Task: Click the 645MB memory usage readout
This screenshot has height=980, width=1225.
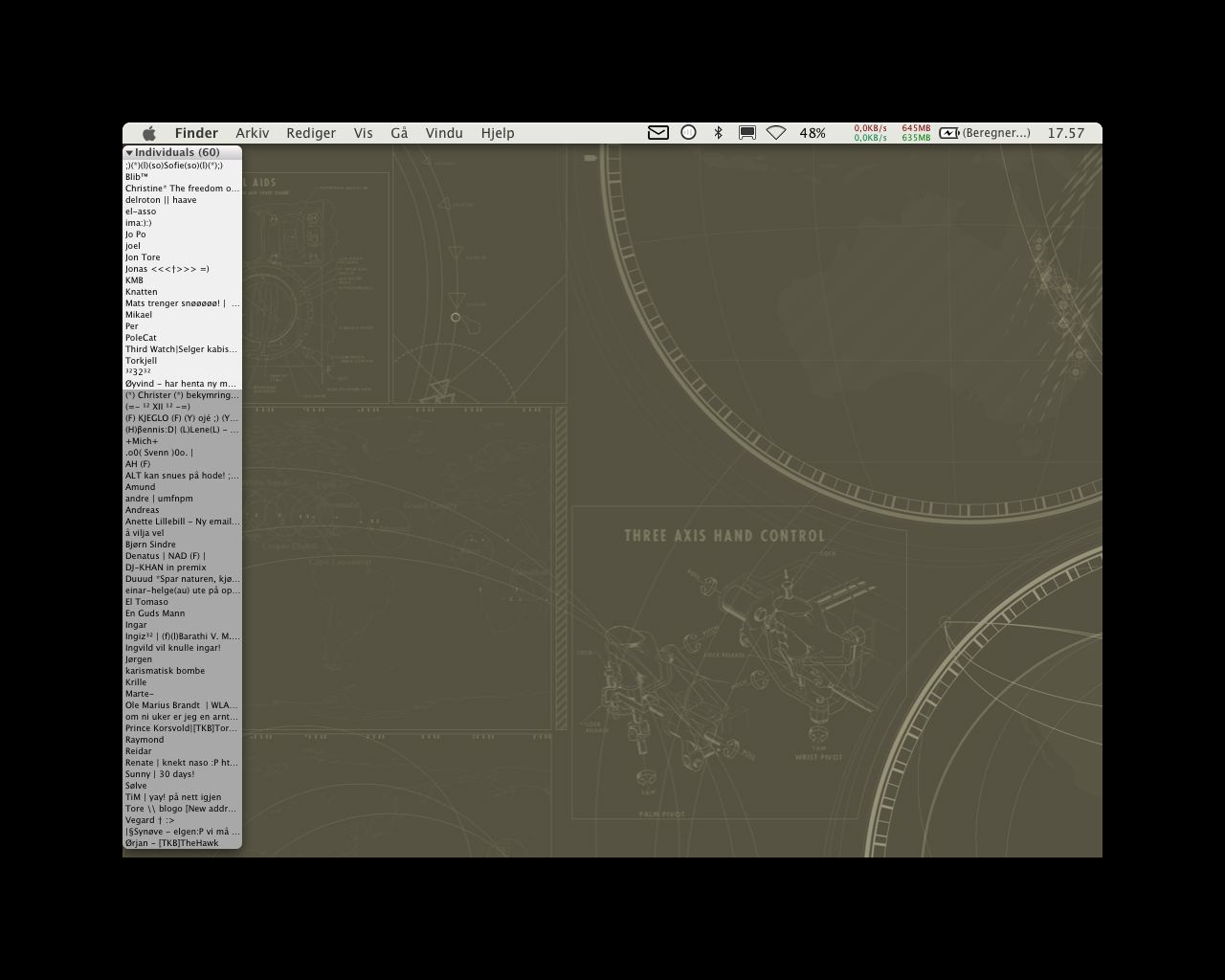Action: click(916, 128)
